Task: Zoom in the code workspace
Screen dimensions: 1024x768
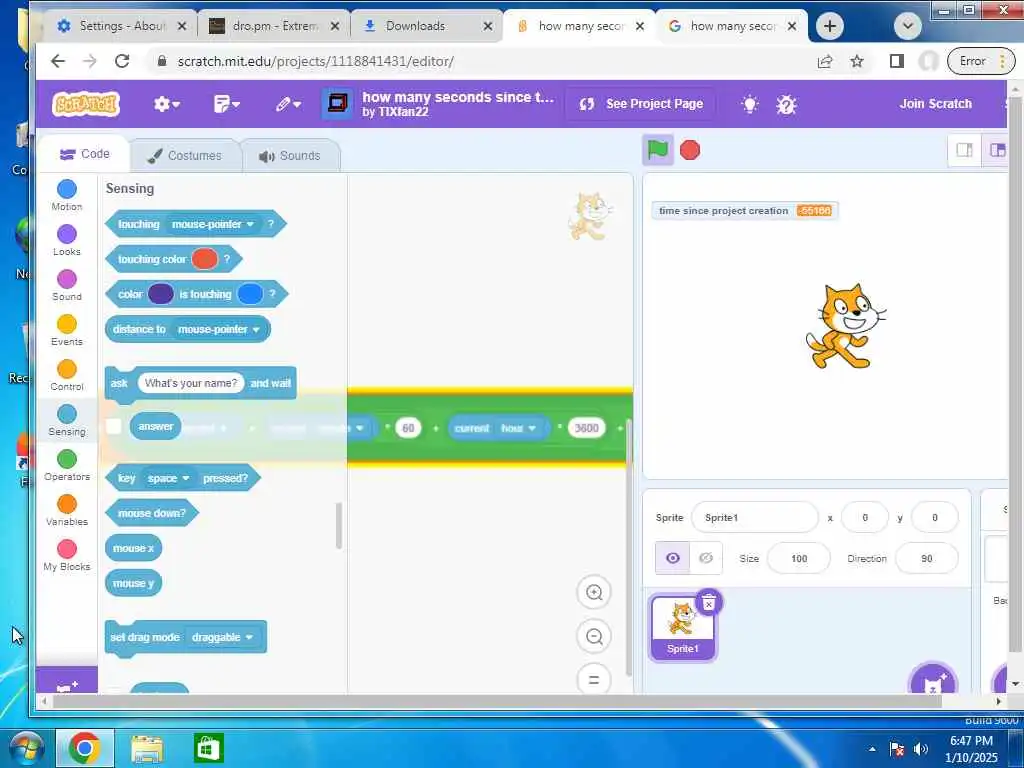Action: [x=594, y=592]
